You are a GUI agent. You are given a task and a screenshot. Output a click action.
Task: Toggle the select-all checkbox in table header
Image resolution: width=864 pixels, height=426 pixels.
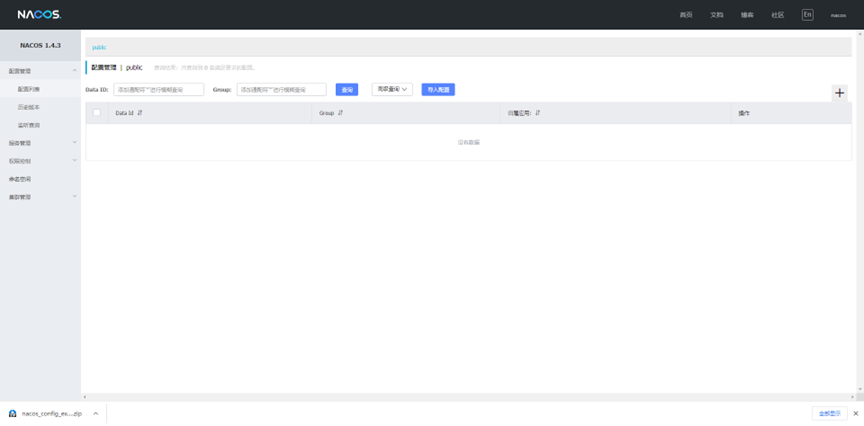pos(97,112)
